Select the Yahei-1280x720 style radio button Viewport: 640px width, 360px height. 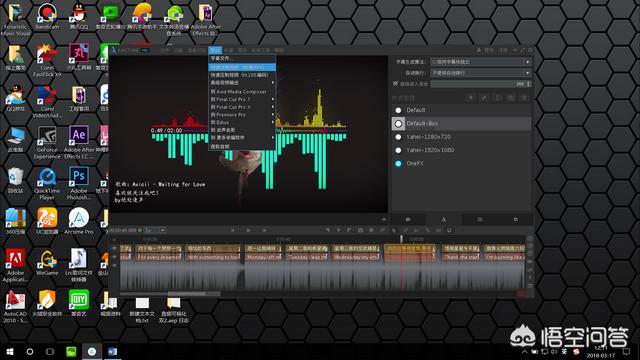[398, 137]
